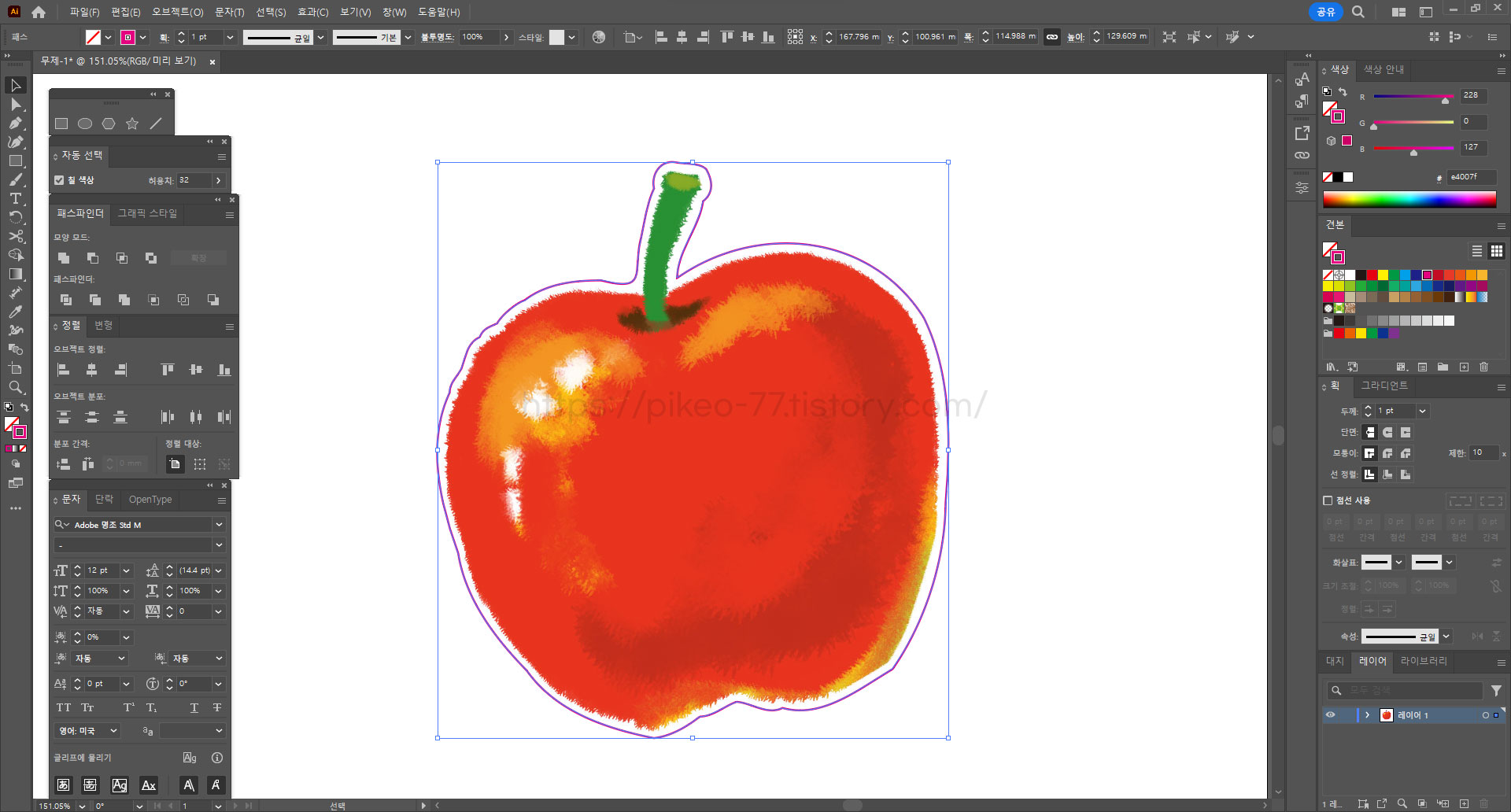Screen dimensions: 1511x812
Task: Open 균일 profile dropdown in Stroke panel
Action: [x=1446, y=637]
